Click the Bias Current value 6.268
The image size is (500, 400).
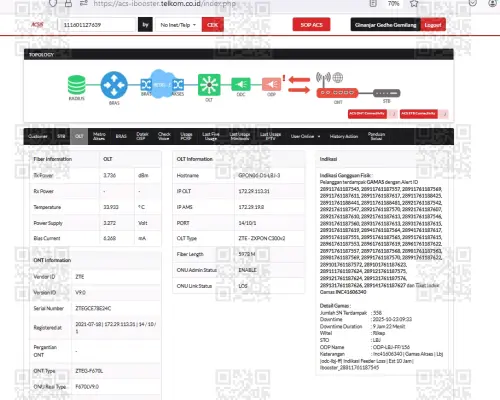pos(109,238)
